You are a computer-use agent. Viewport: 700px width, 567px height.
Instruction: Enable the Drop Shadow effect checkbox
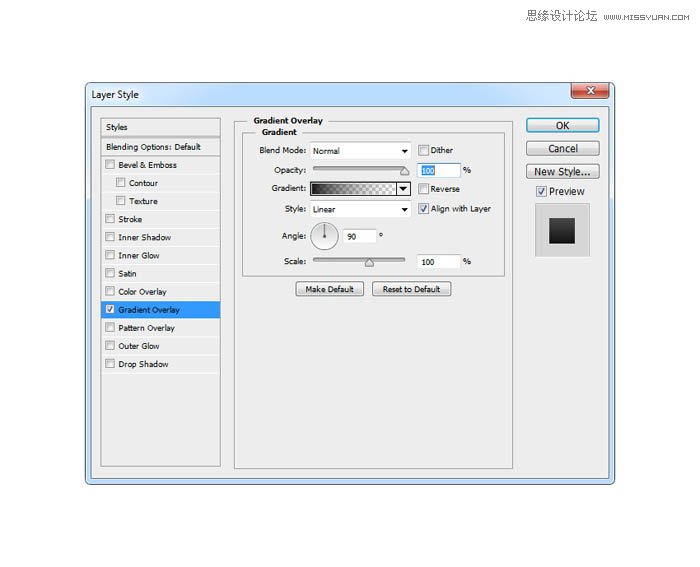pyautogui.click(x=110, y=364)
